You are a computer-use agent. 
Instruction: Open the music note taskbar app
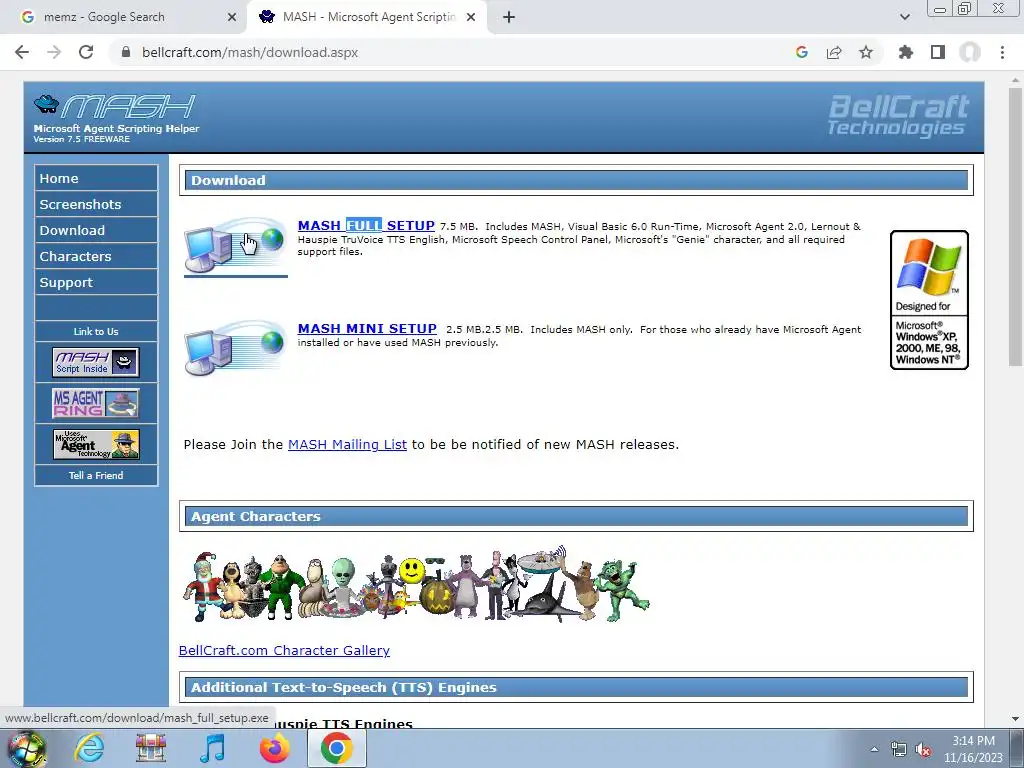click(212, 748)
